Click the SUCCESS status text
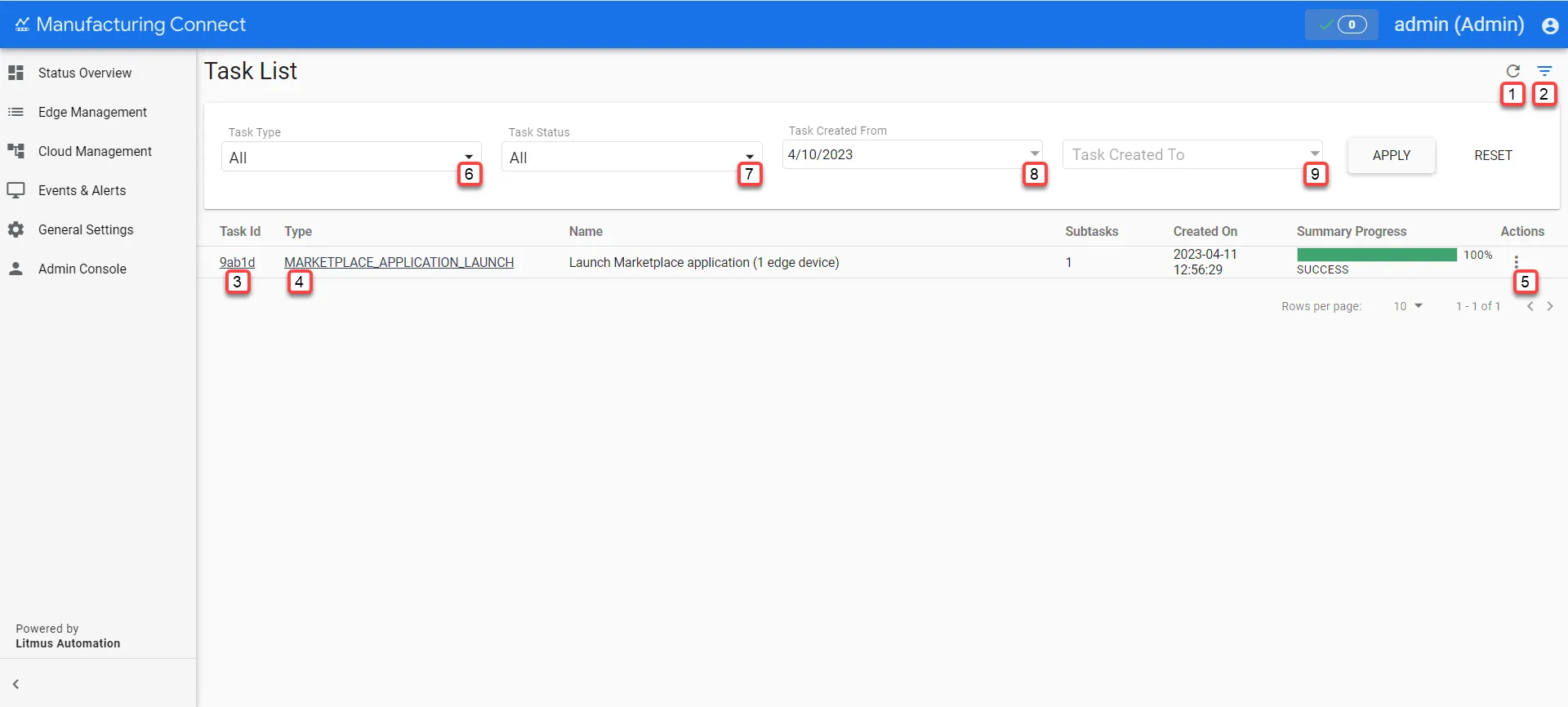Viewport: 1568px width, 707px height. click(x=1323, y=269)
